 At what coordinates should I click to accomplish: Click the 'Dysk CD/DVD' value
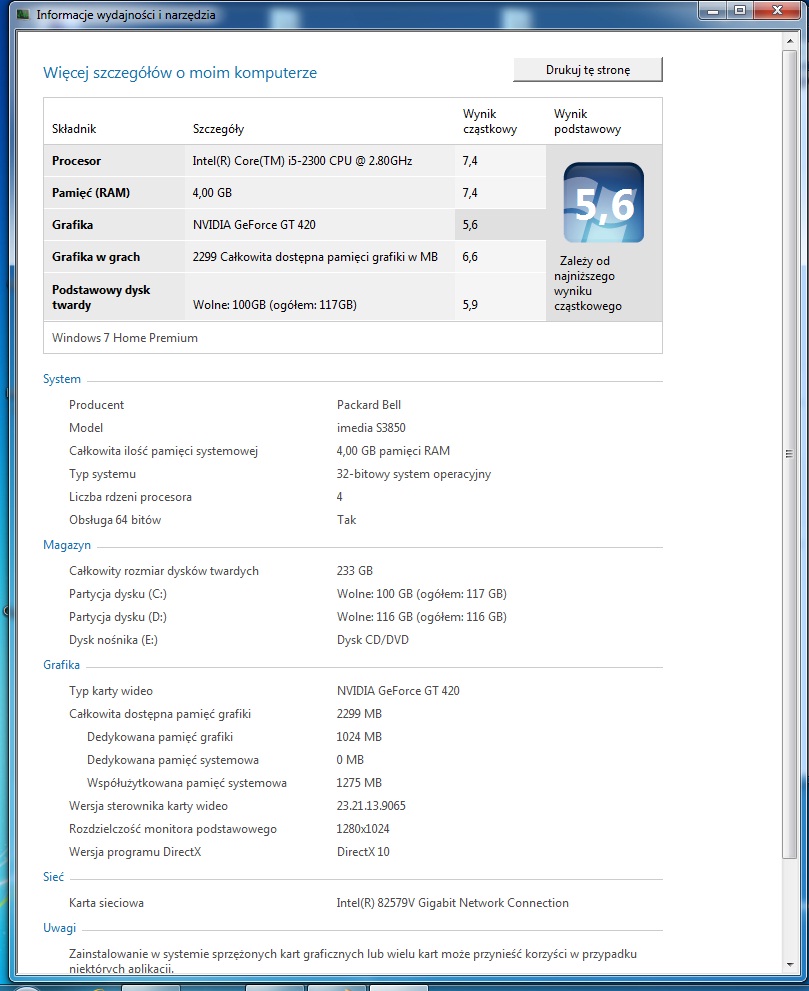tap(373, 640)
